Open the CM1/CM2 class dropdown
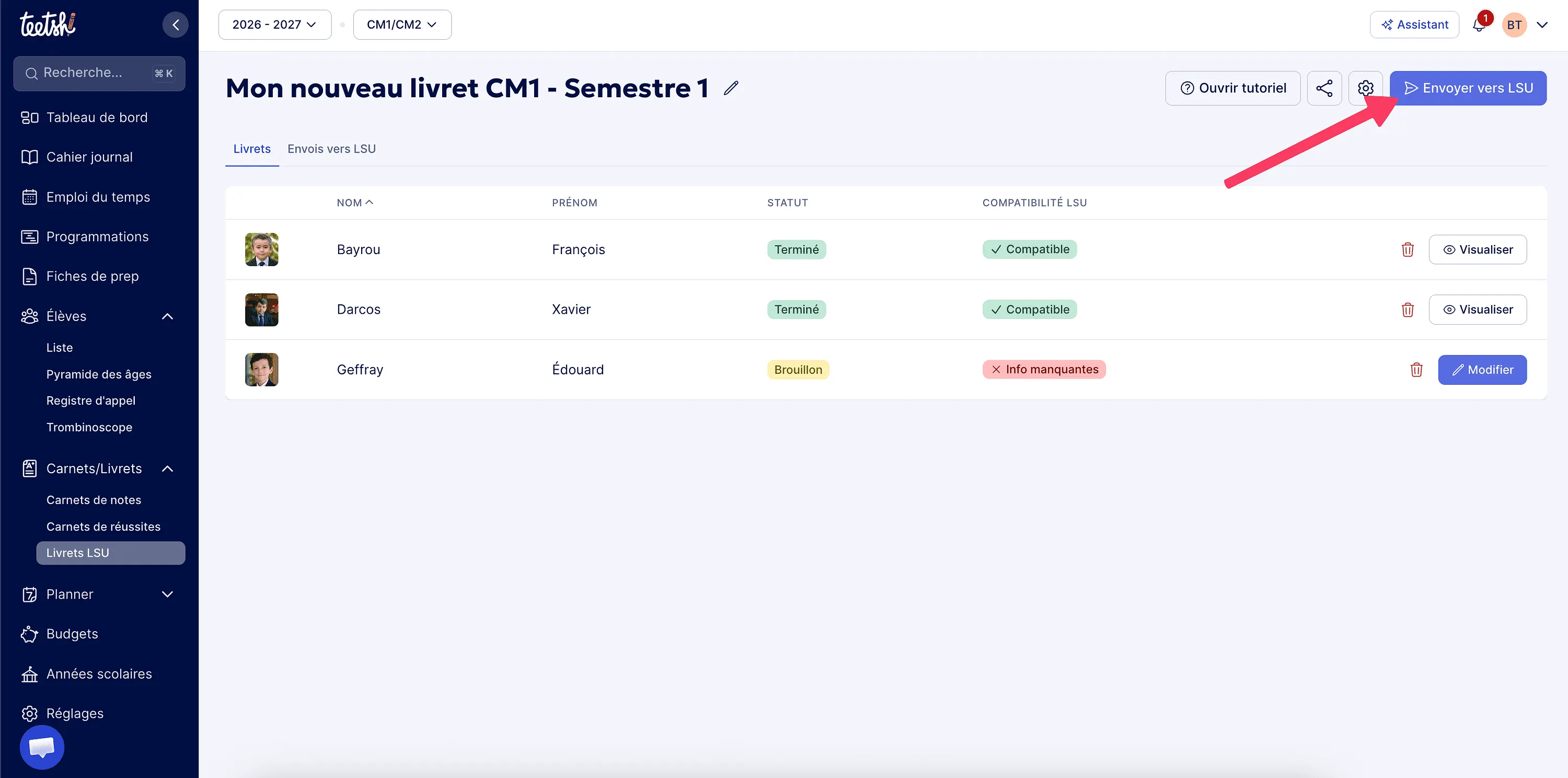 pos(402,25)
